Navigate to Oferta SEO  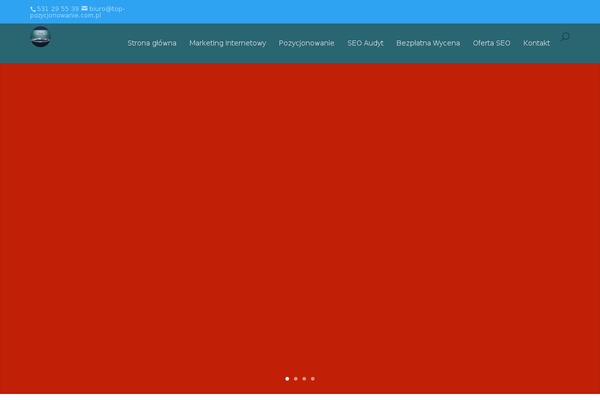[x=491, y=43]
